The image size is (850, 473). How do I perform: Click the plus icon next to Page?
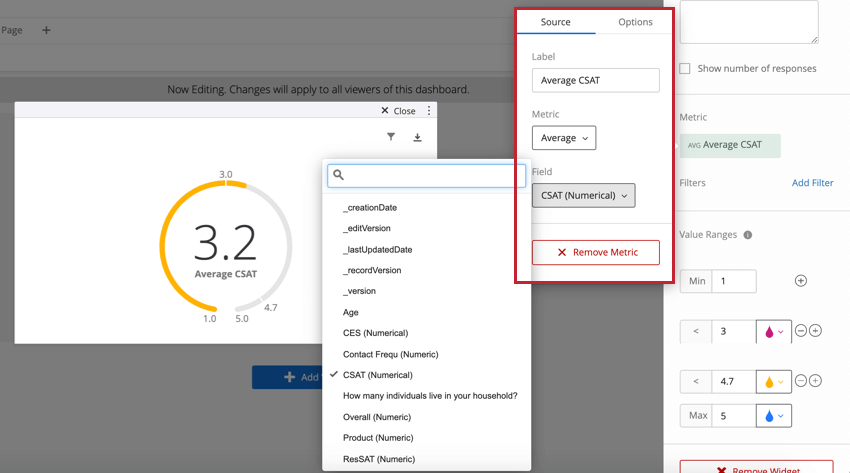[x=46, y=30]
